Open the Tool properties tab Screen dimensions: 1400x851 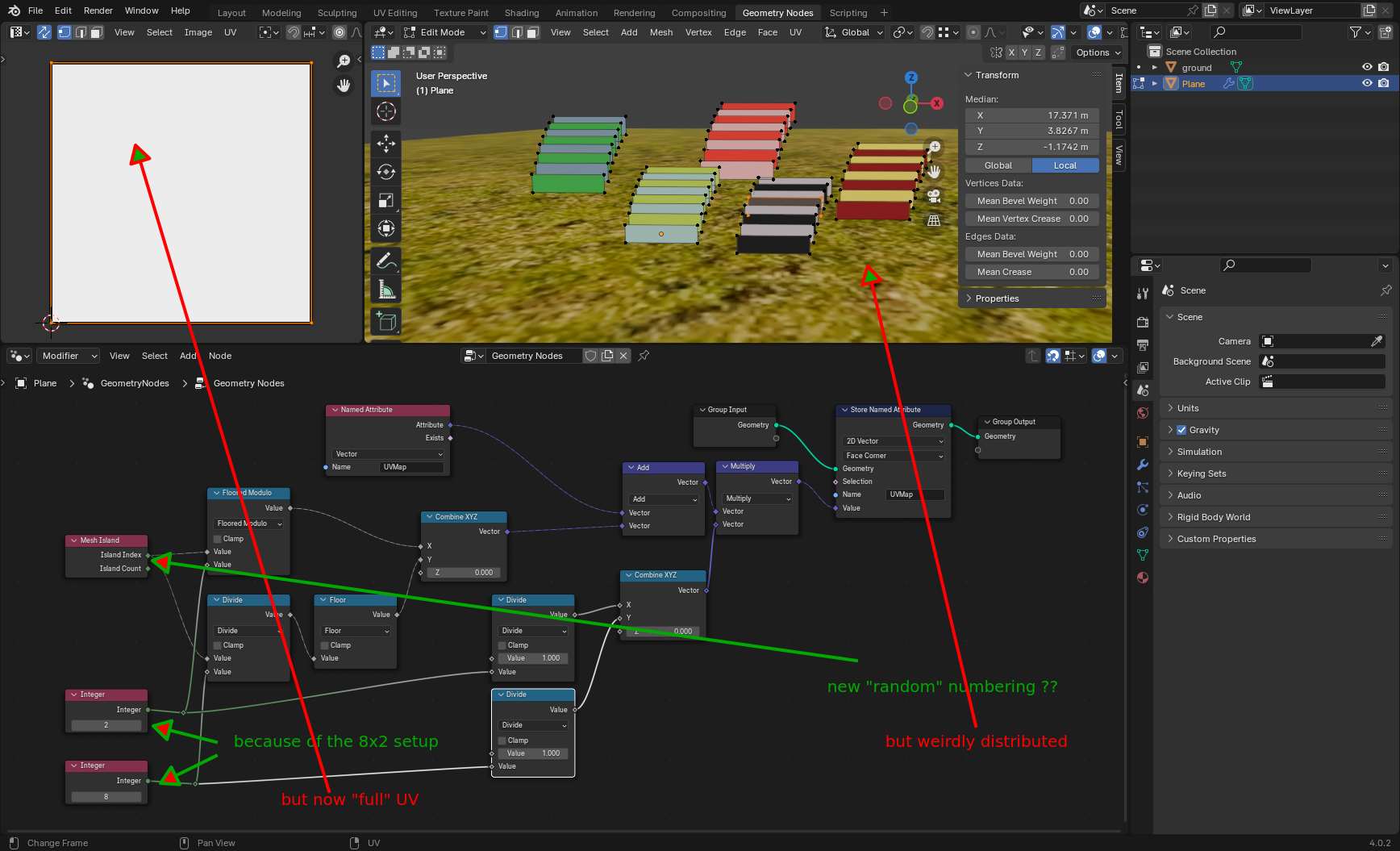click(x=1143, y=294)
